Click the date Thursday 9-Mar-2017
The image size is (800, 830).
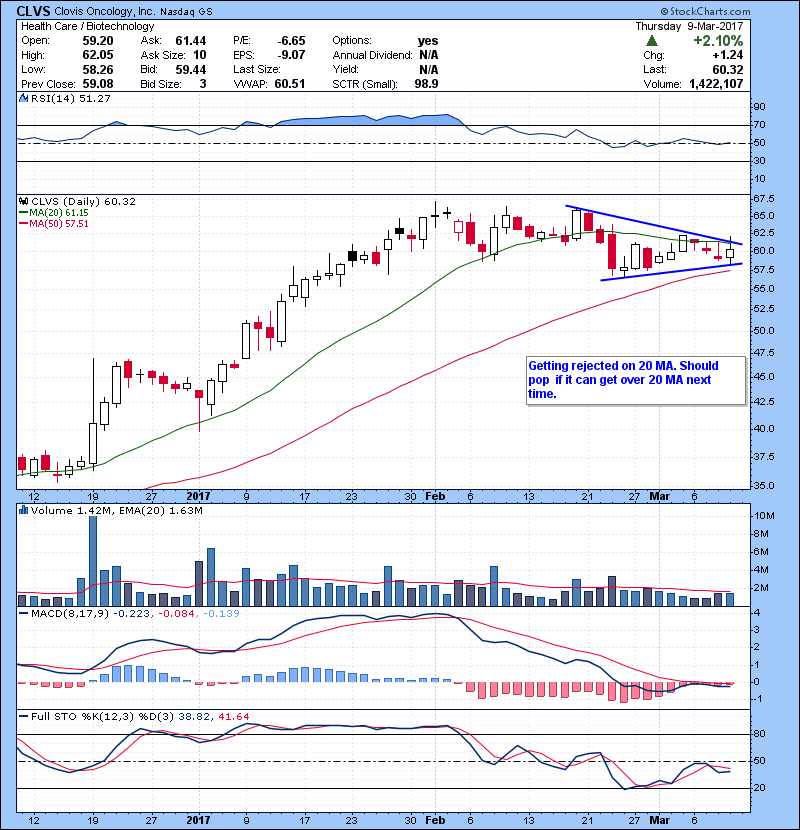click(689, 26)
